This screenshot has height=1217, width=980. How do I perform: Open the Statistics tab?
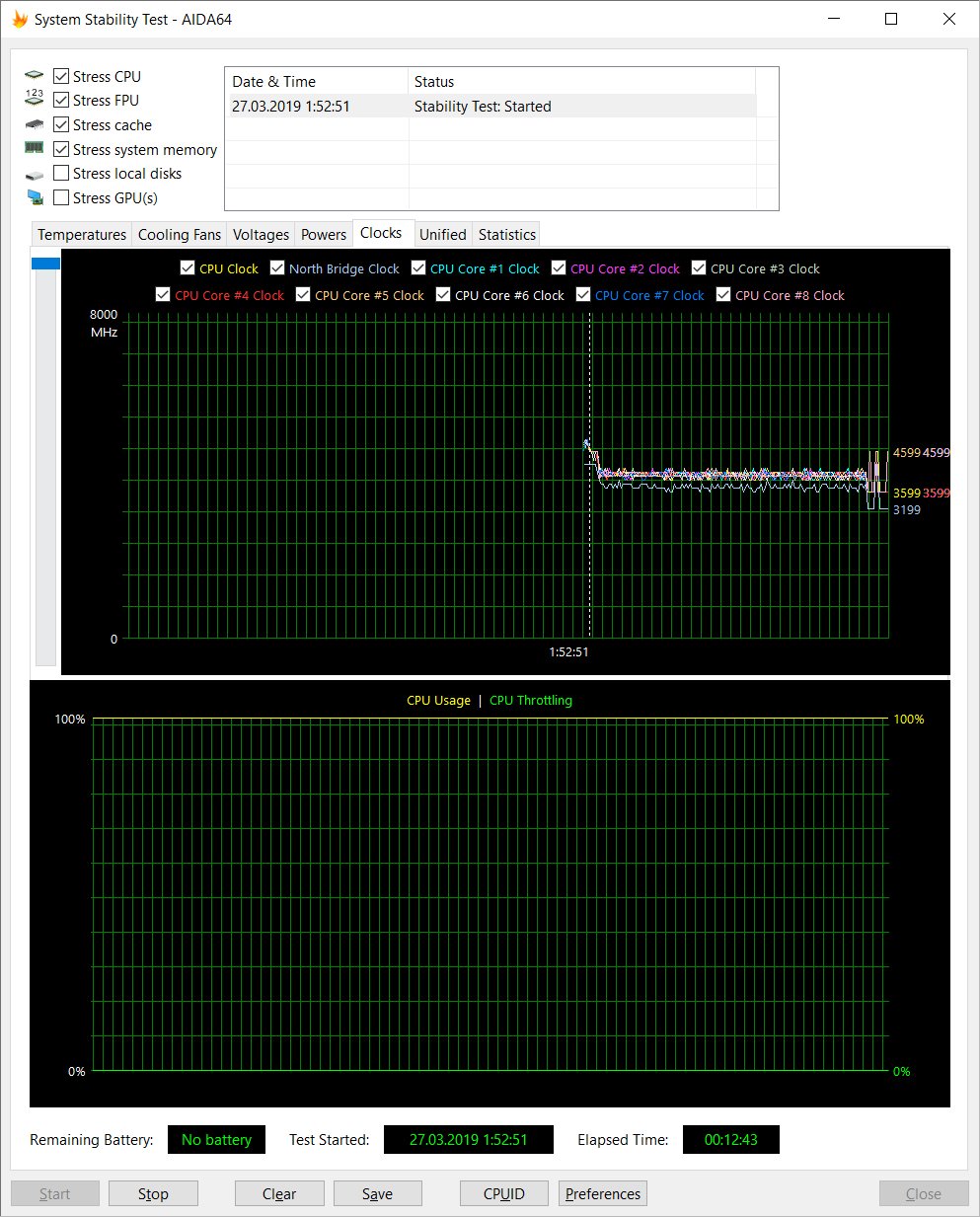coord(506,235)
